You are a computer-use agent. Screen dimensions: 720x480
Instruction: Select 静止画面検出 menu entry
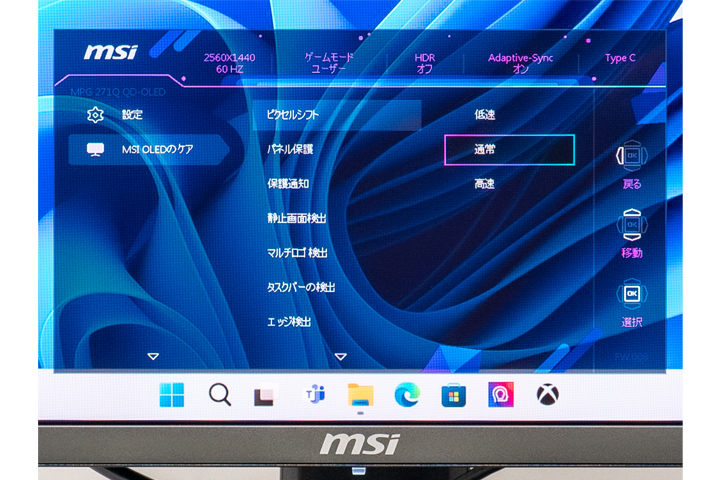pyautogui.click(x=297, y=218)
